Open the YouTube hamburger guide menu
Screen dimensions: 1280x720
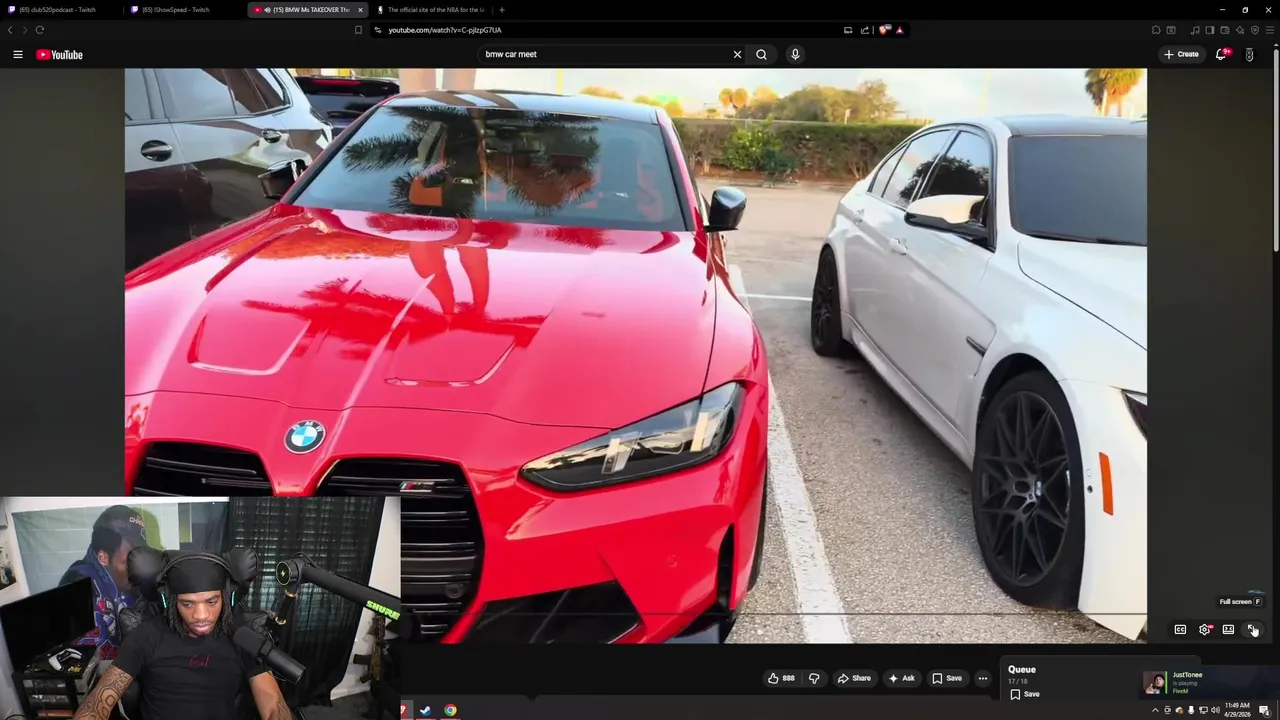[18, 55]
